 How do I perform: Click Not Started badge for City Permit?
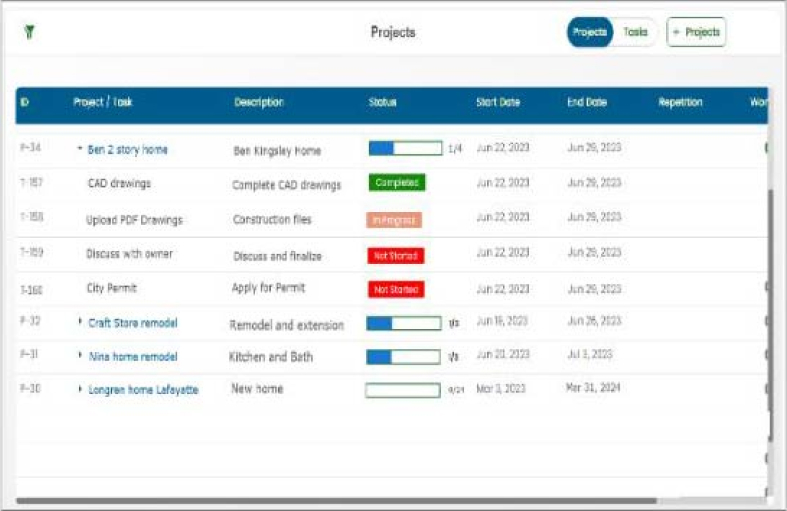396,289
